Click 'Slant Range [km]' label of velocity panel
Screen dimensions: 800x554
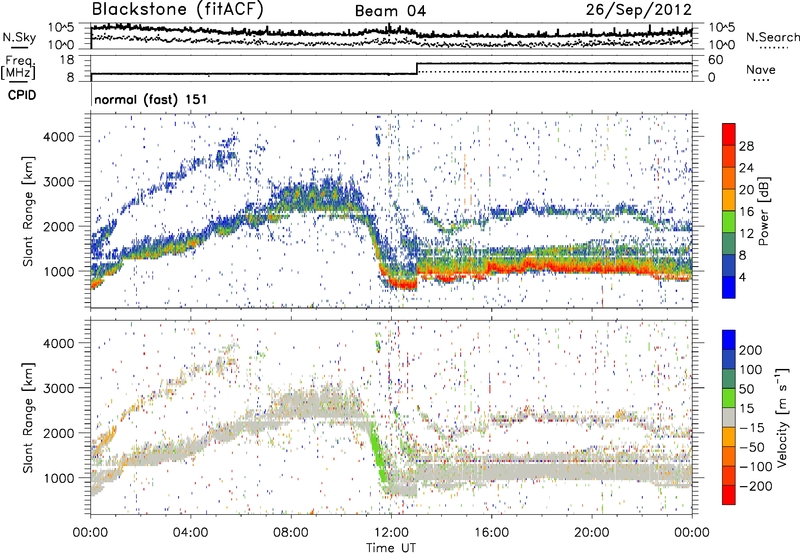click(29, 417)
